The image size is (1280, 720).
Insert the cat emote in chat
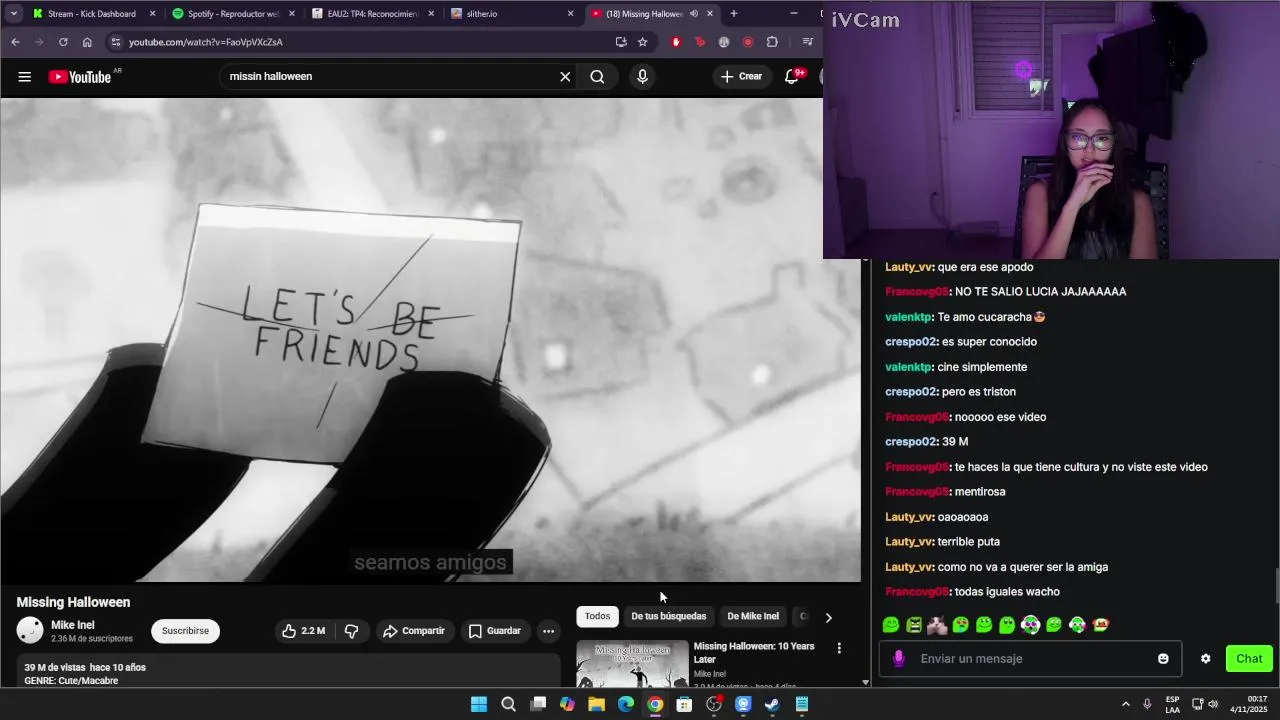(x=937, y=625)
